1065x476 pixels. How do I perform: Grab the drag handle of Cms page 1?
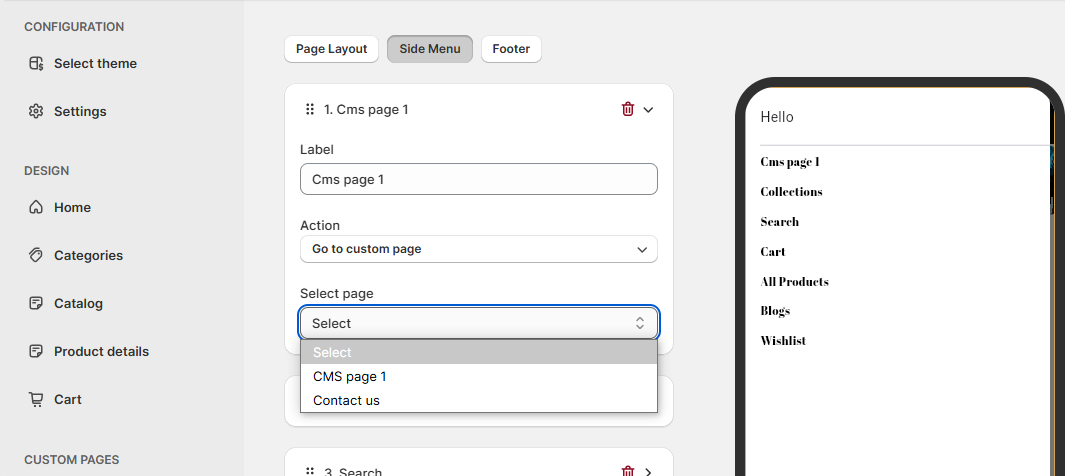pyautogui.click(x=310, y=109)
